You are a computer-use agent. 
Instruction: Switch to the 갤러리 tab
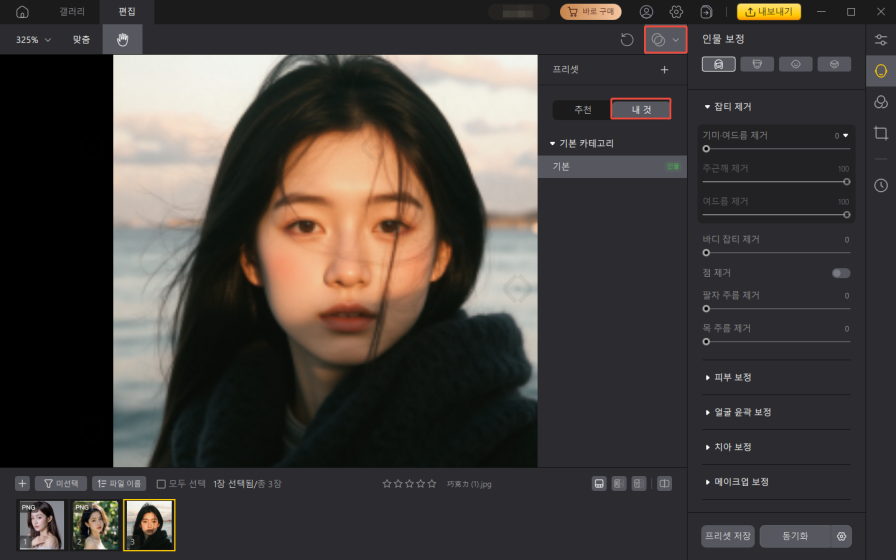73,12
